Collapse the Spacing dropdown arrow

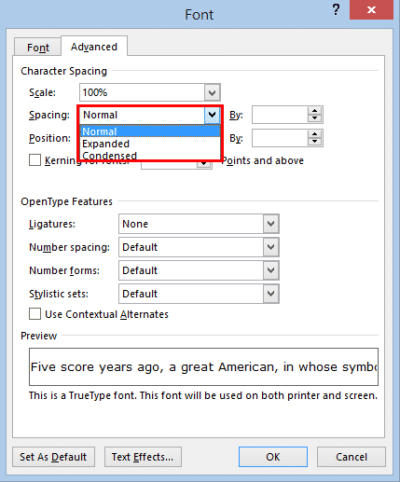click(x=212, y=115)
